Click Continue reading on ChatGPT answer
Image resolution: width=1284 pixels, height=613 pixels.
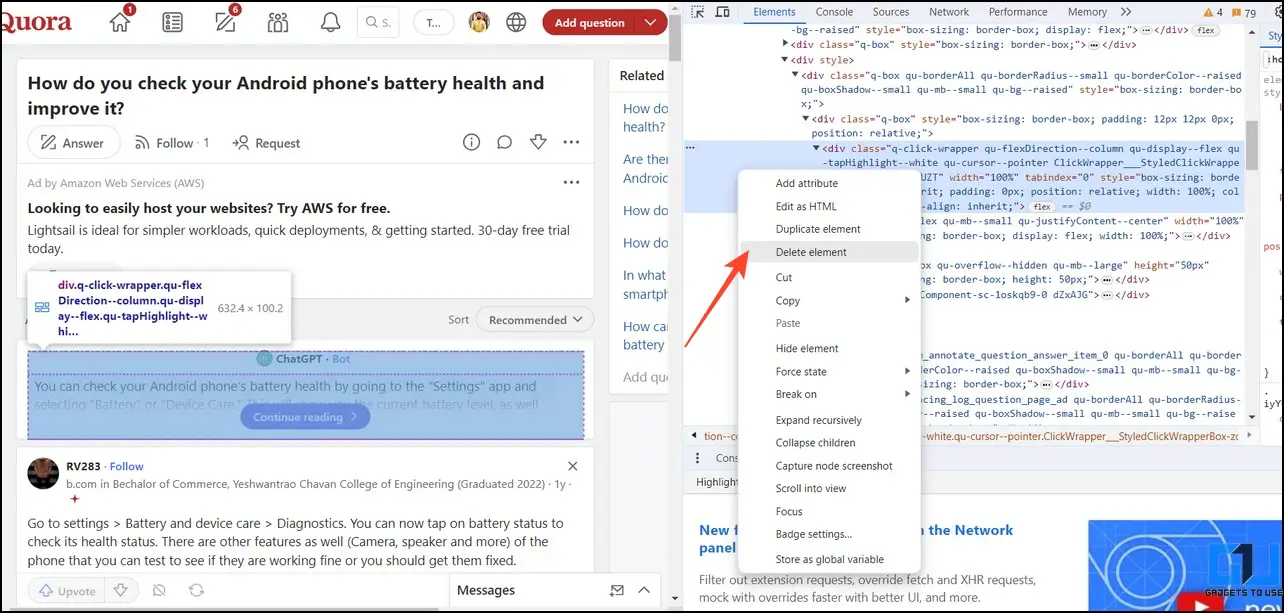tap(305, 417)
